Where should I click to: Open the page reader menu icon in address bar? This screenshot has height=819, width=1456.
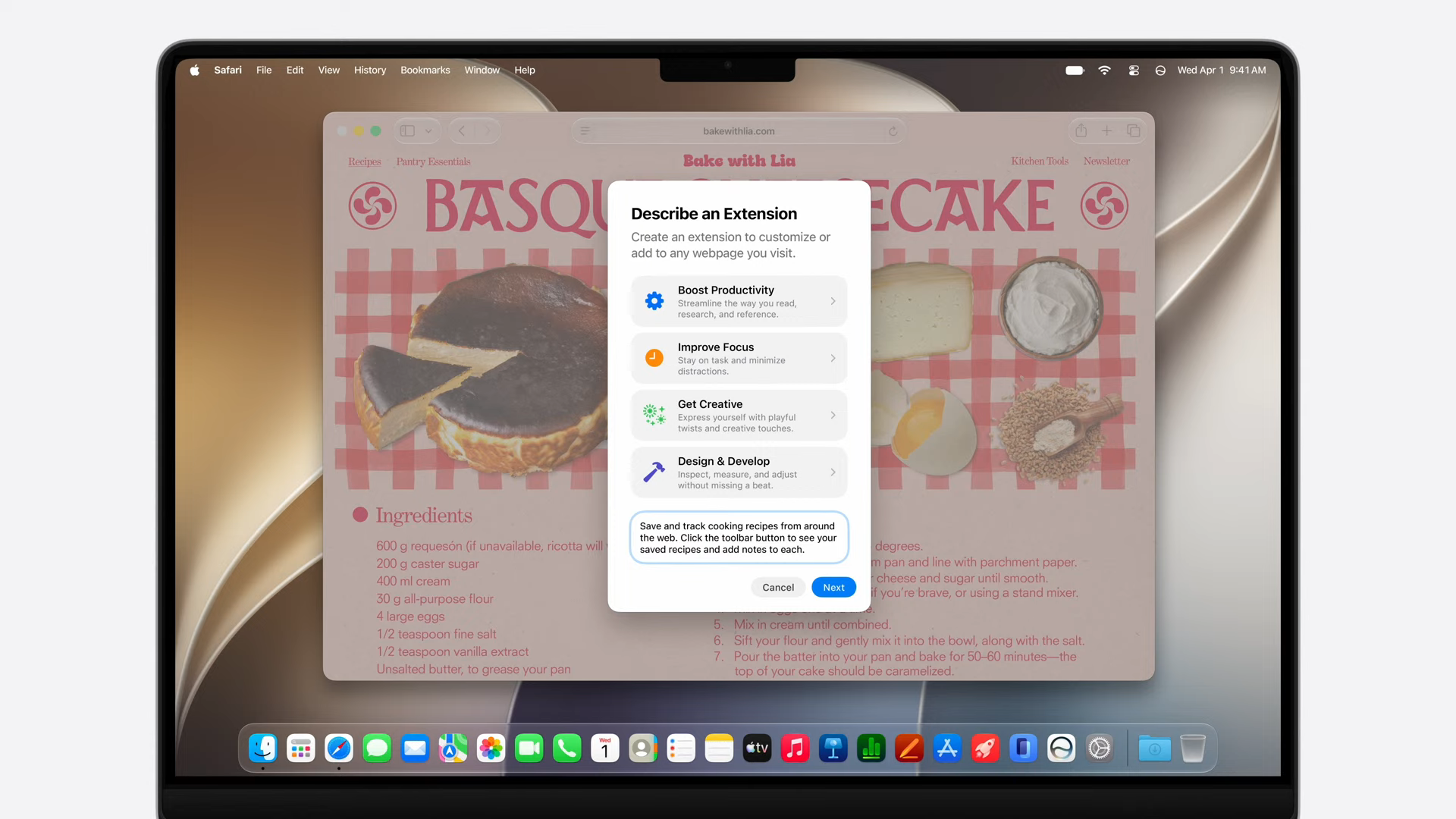click(x=585, y=131)
